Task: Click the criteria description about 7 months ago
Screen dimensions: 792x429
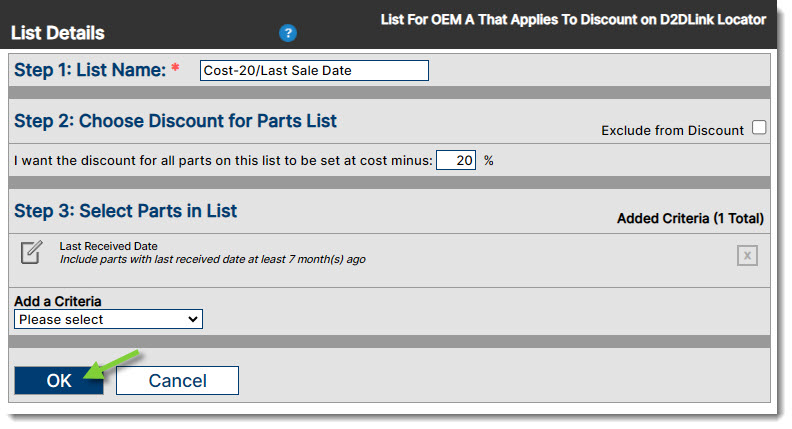Action: point(213,259)
